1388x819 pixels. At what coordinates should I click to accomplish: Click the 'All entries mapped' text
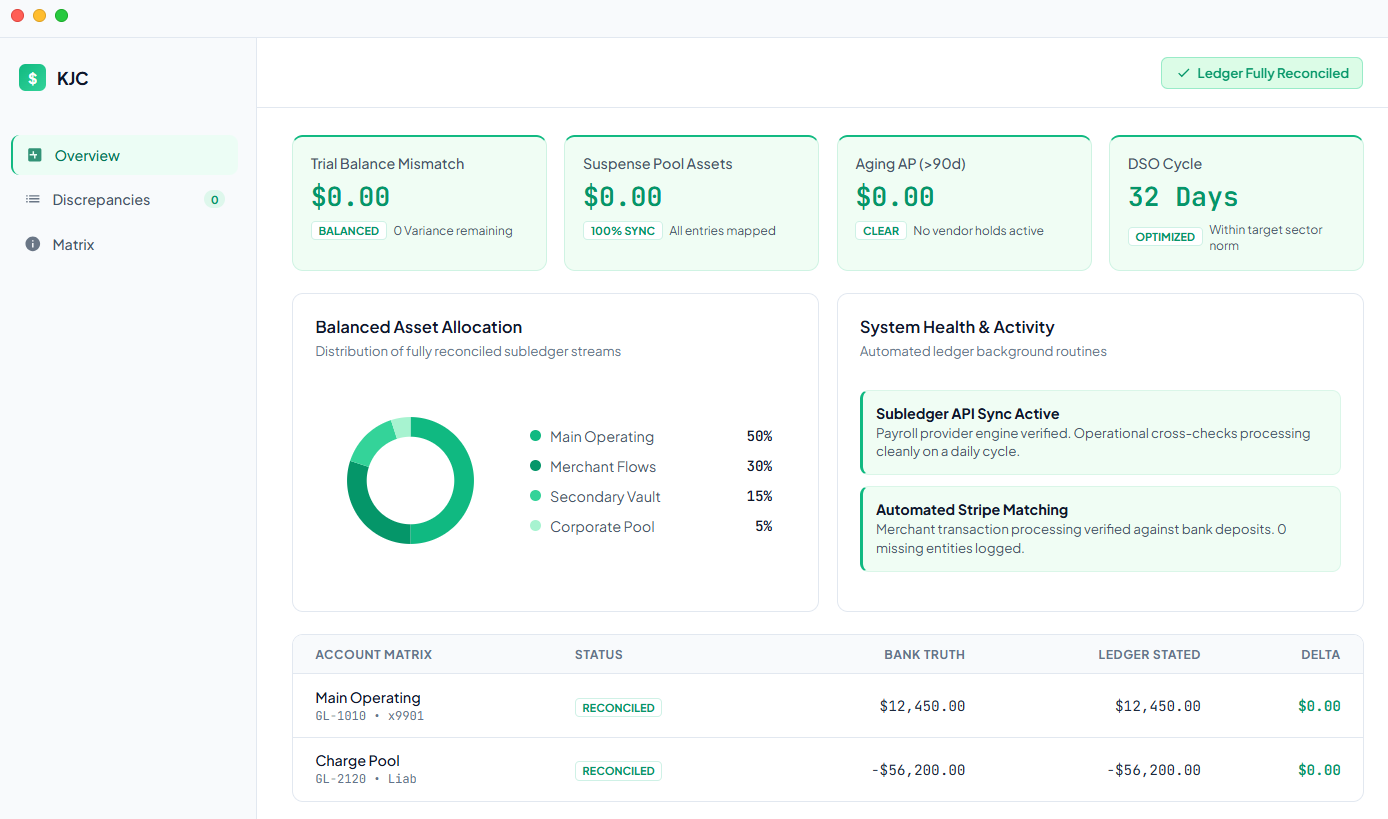point(722,231)
